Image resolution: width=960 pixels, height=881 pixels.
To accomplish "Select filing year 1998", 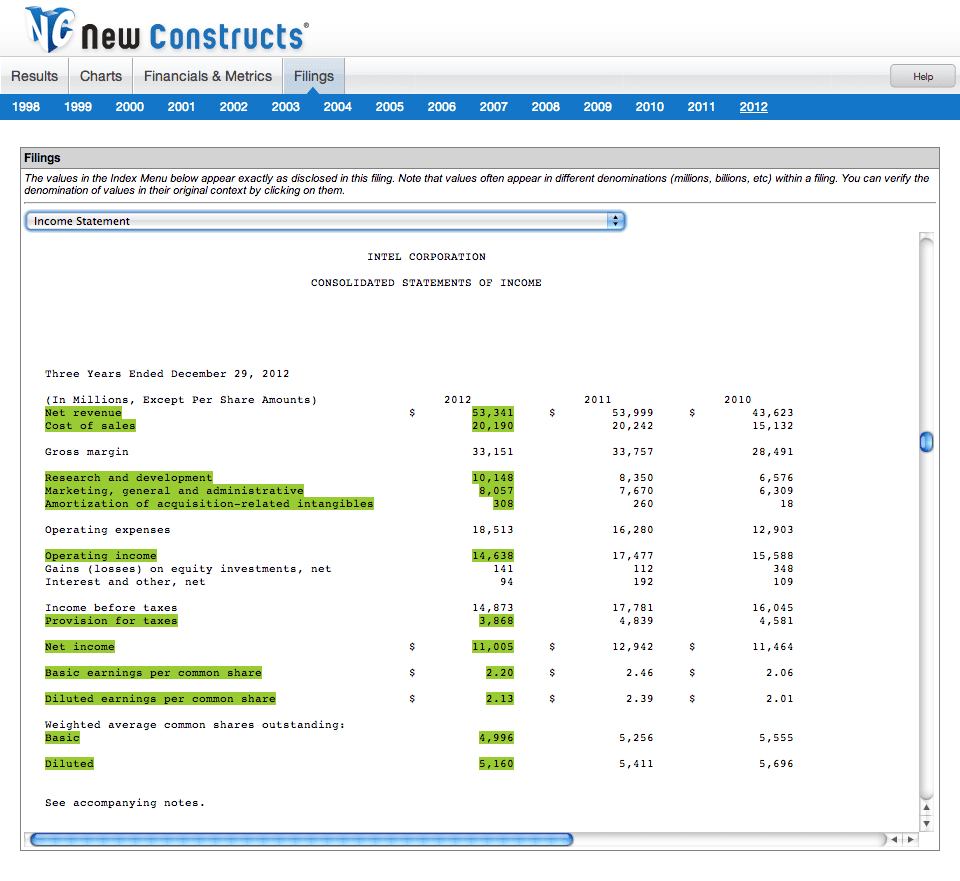I will click(x=26, y=107).
